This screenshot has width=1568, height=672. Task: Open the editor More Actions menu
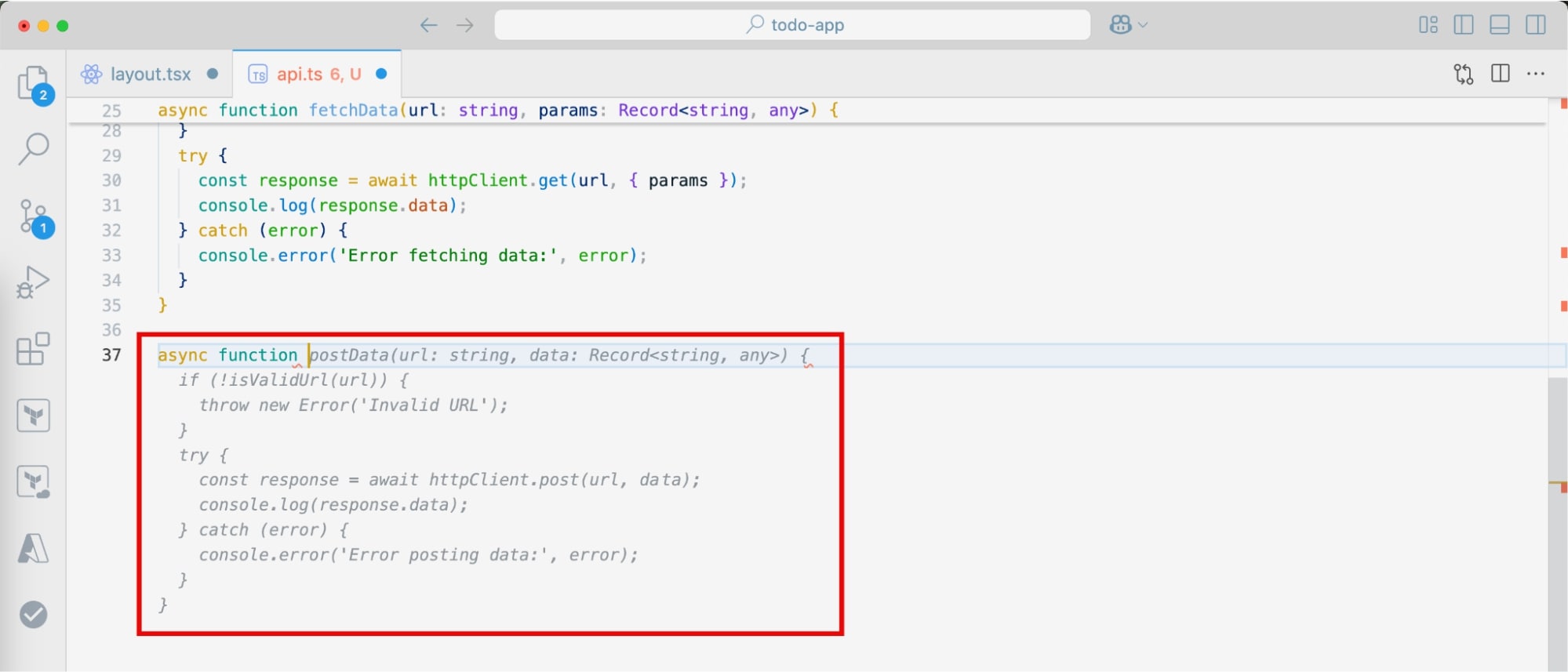point(1535,74)
